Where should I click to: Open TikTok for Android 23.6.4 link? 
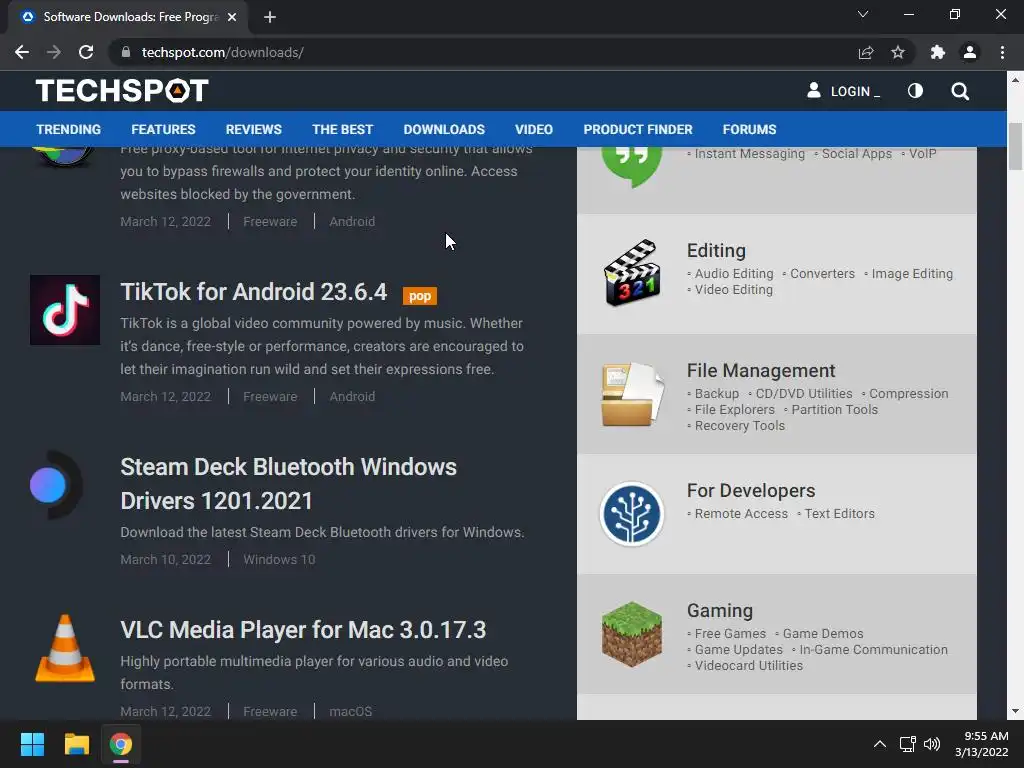[x=253, y=292]
